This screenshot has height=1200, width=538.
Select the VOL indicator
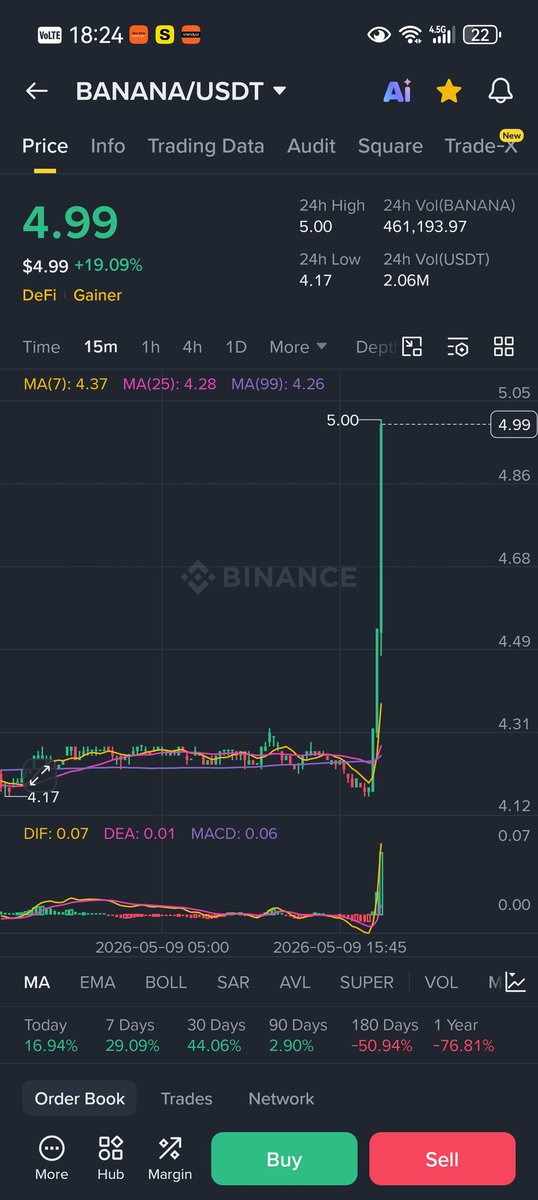441,982
